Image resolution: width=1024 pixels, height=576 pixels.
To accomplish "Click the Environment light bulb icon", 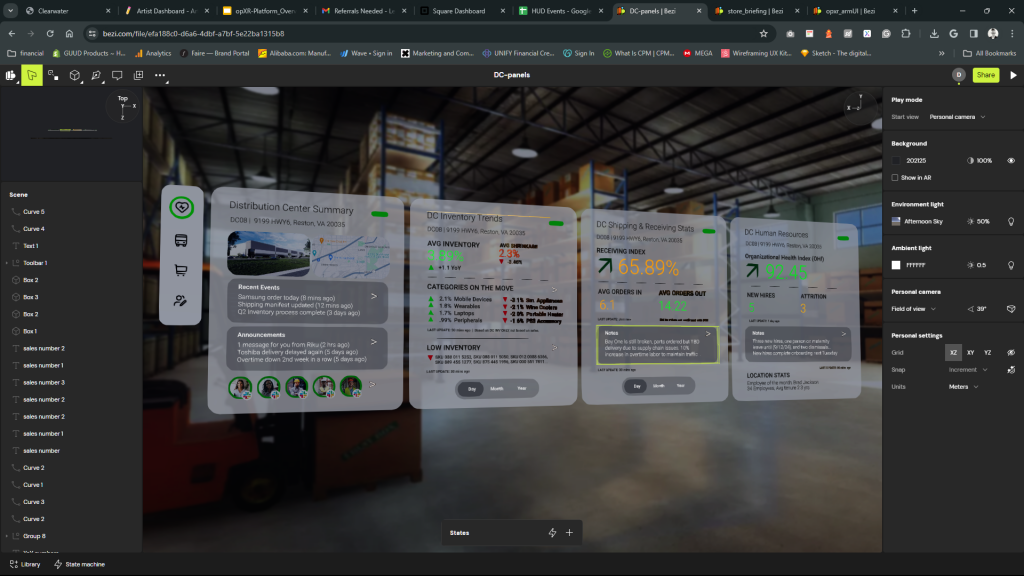I will [x=1010, y=221].
